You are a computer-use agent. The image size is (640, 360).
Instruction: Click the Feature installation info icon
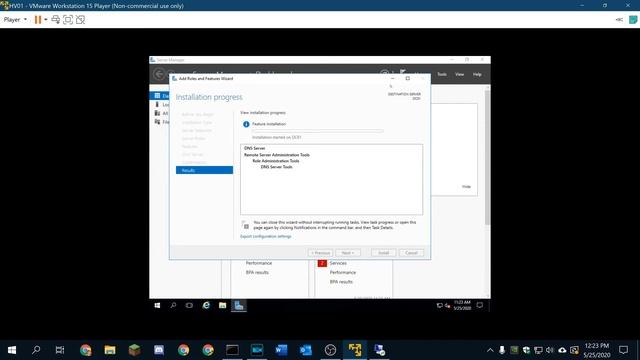click(x=246, y=124)
